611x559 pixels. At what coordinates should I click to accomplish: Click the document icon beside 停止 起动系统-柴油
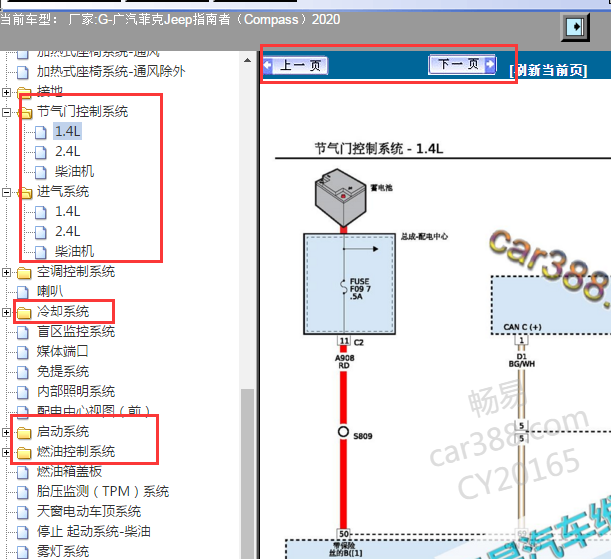coord(23,532)
